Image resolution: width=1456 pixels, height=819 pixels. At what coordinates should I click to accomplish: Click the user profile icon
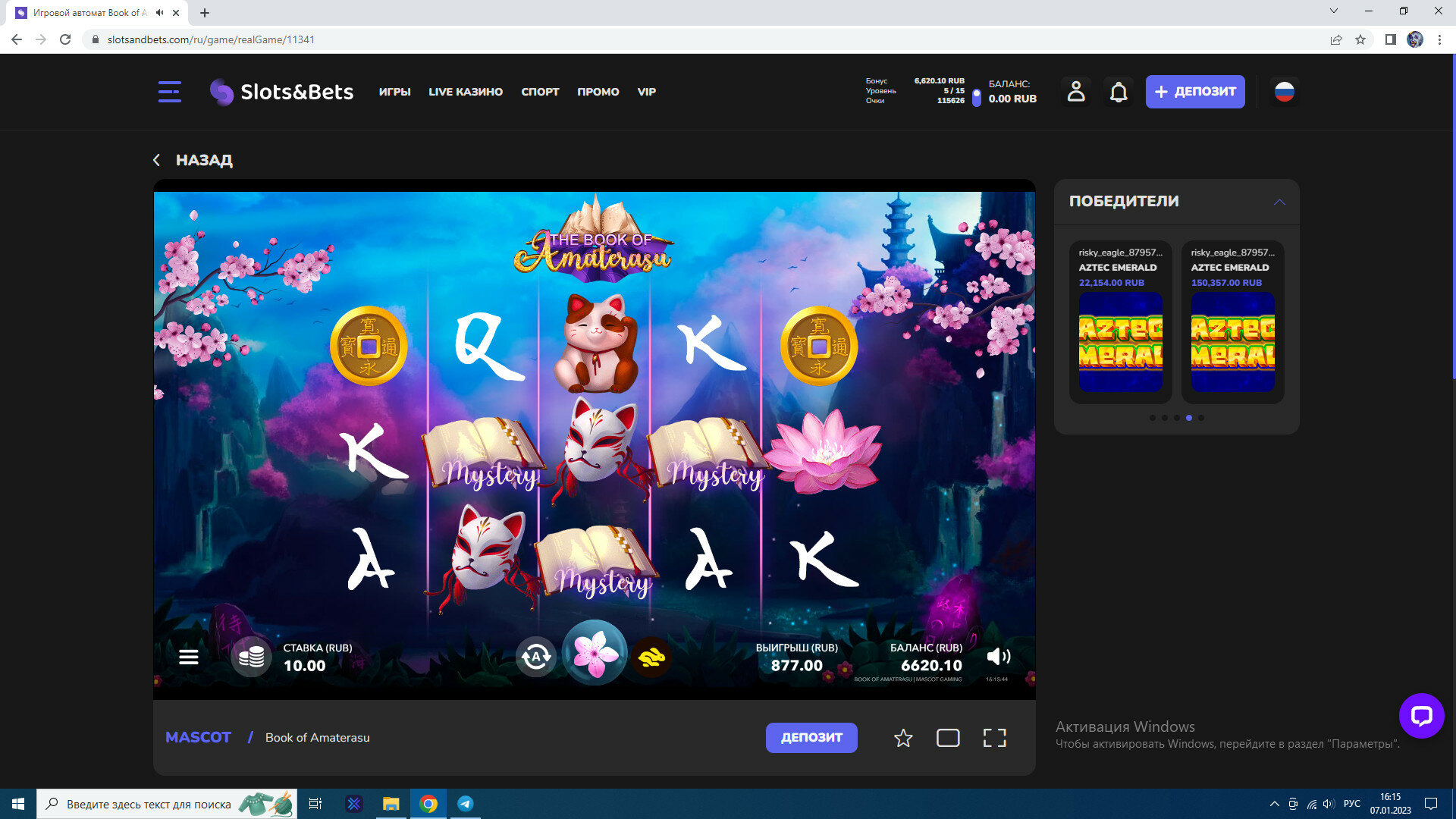(1076, 92)
